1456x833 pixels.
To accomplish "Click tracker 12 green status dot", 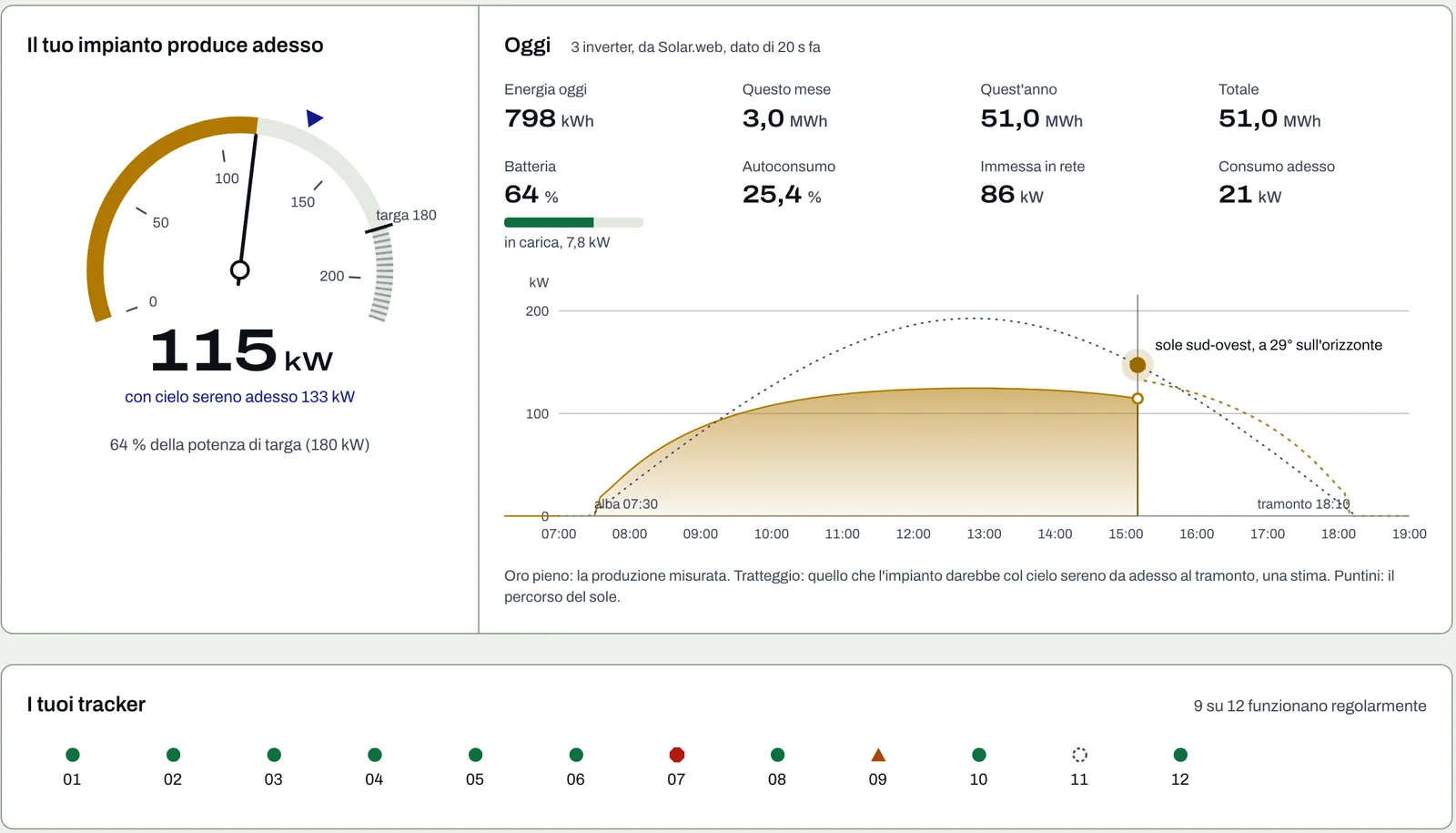I will tap(1180, 755).
